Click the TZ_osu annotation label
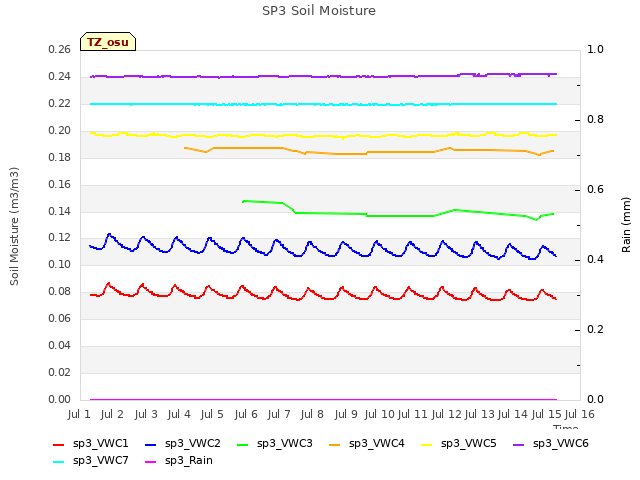 (x=108, y=42)
